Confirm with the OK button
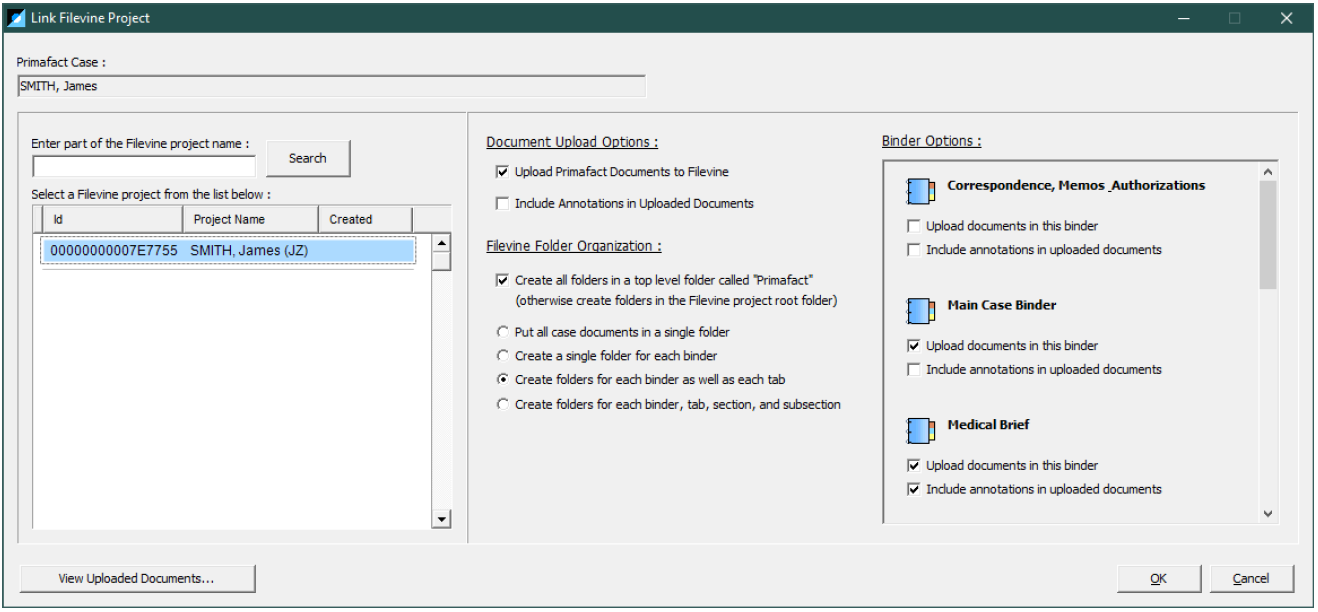Viewport: 1318px width, 612px height. pyautogui.click(x=1159, y=578)
